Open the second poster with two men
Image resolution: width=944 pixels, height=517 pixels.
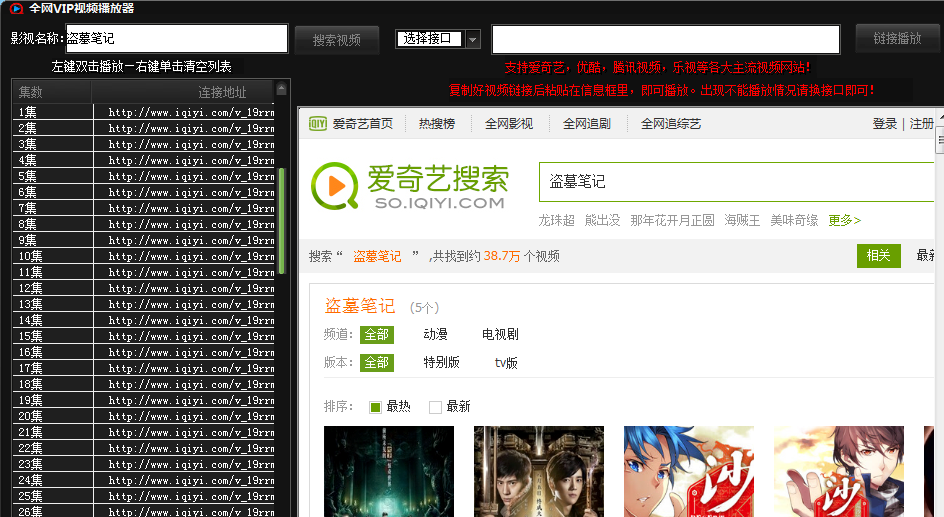[x=539, y=471]
